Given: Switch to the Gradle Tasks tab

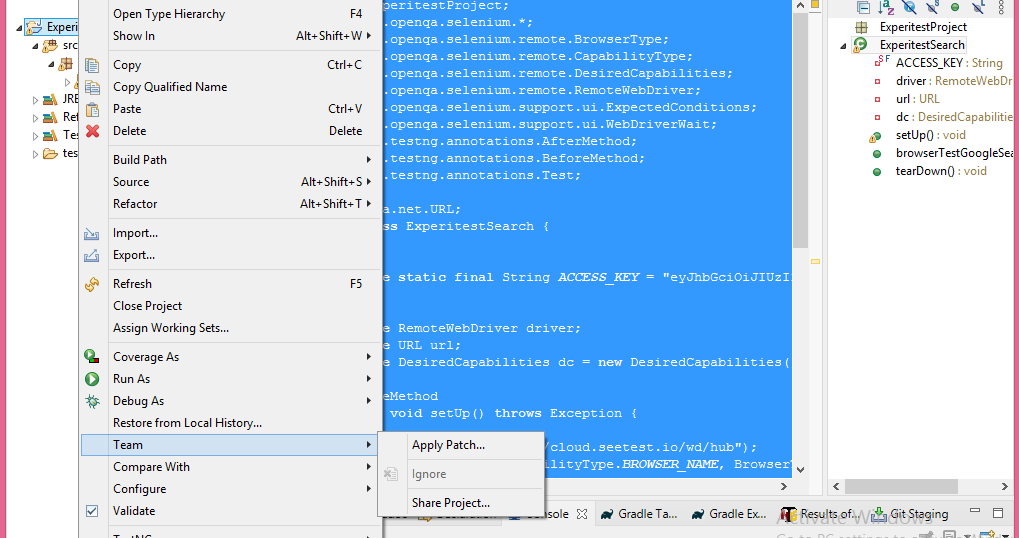Looking at the screenshot, I should click(x=639, y=514).
